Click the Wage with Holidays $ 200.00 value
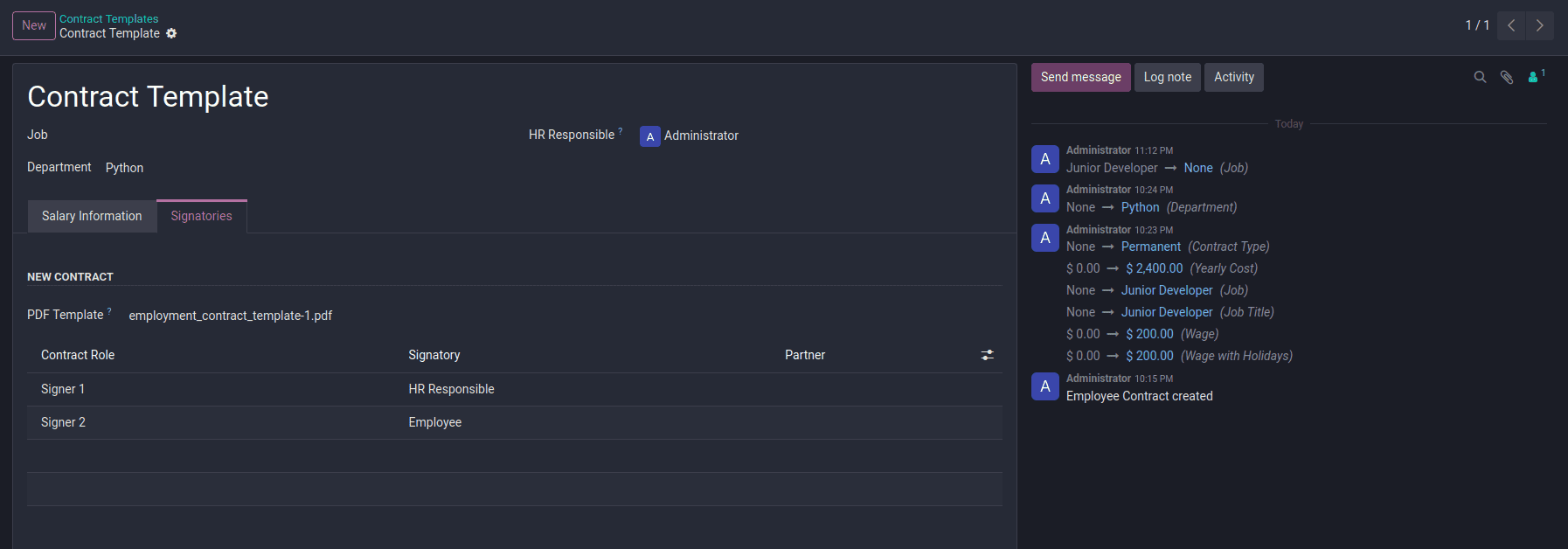The width and height of the screenshot is (1568, 549). [1150, 356]
